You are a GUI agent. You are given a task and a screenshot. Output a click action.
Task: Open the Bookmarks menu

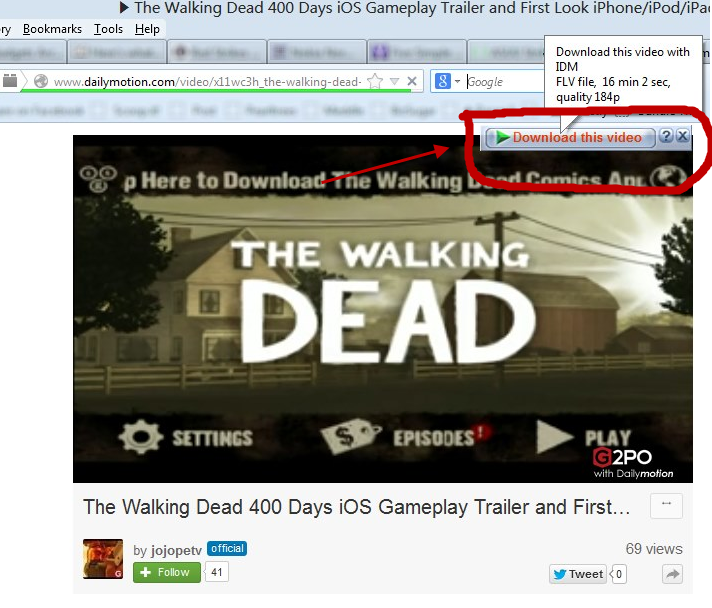52,29
